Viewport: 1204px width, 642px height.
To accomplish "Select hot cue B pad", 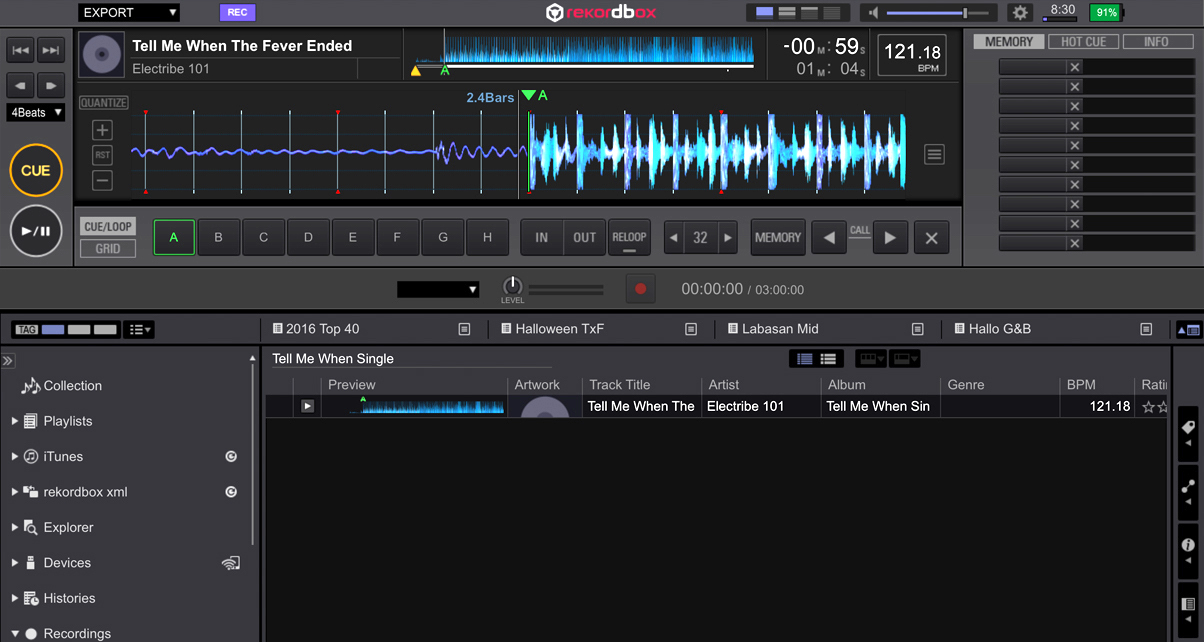I will (x=219, y=238).
